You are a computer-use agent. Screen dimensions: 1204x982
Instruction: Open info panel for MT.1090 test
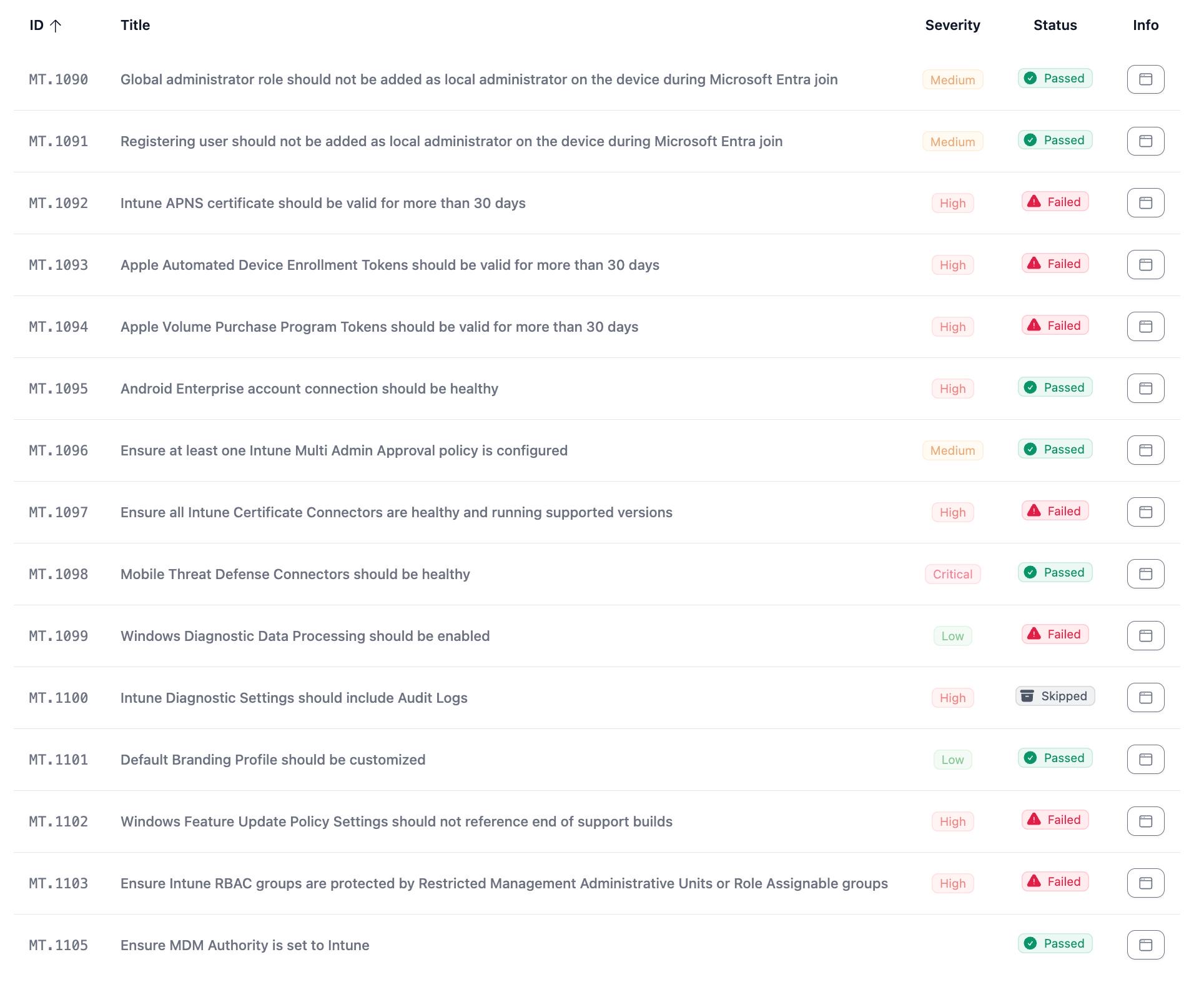coord(1145,79)
